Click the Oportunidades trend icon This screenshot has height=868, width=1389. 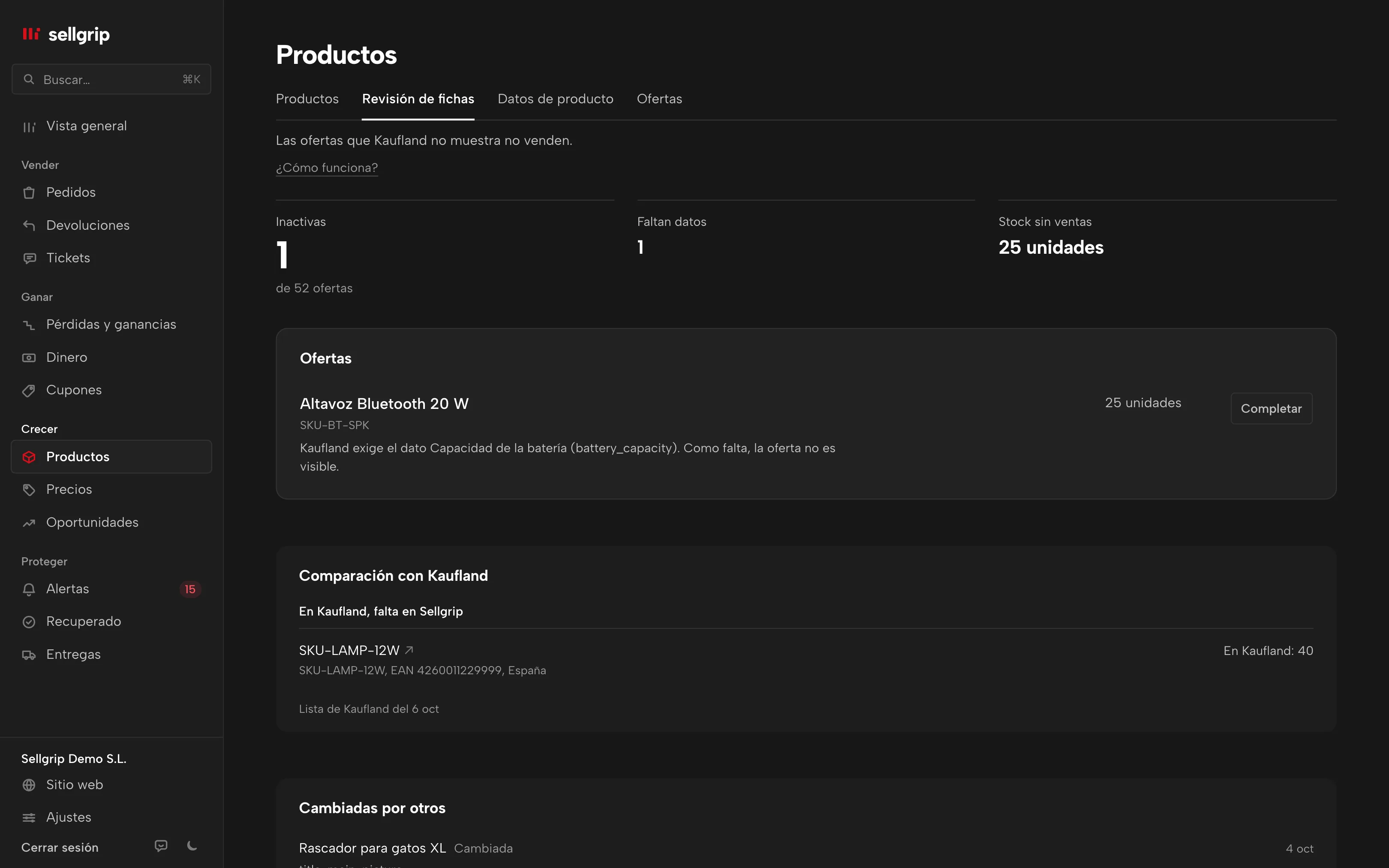point(29,523)
